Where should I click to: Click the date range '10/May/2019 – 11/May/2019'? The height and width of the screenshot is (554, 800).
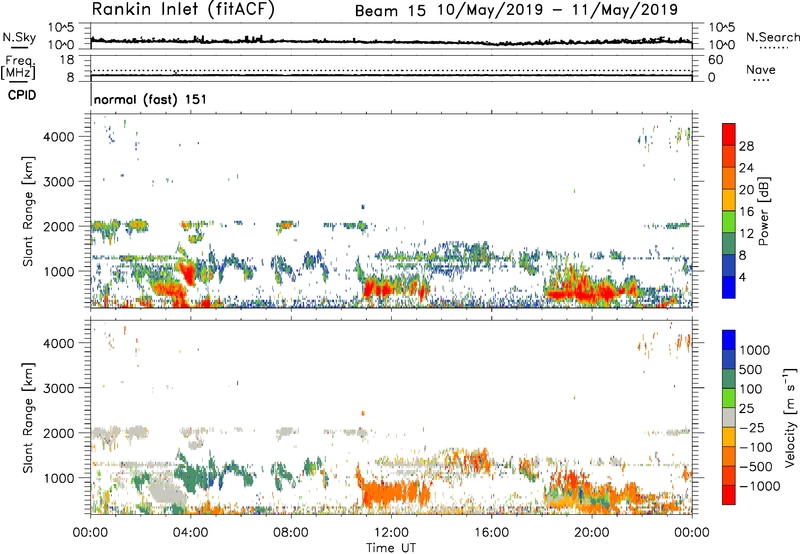point(557,10)
